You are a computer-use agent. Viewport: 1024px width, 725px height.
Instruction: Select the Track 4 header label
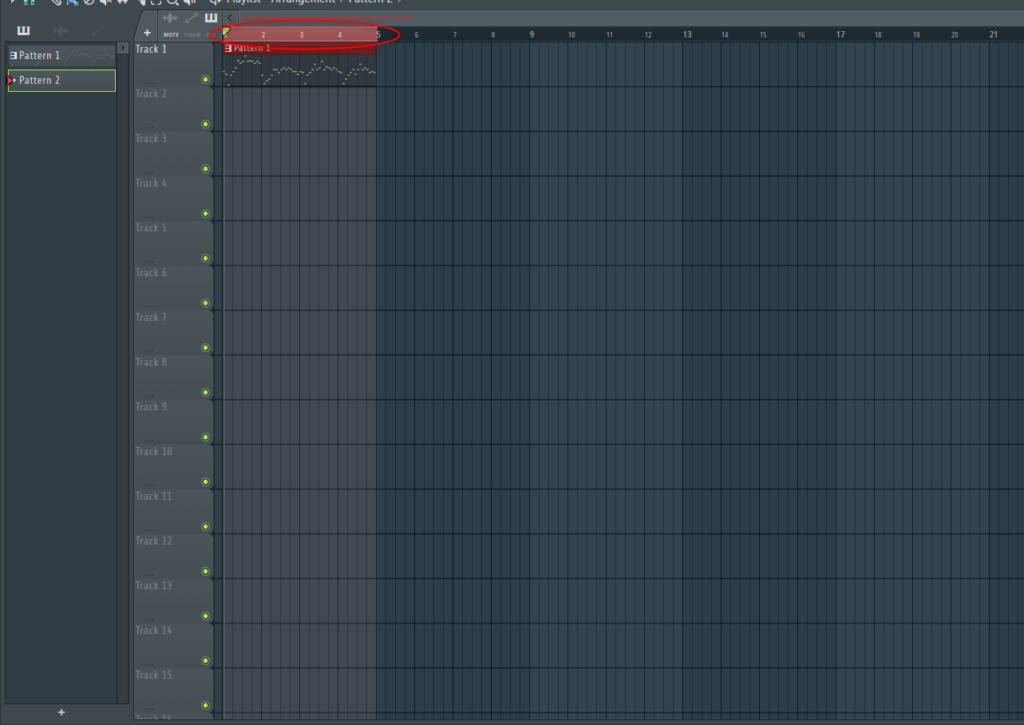[151, 184]
